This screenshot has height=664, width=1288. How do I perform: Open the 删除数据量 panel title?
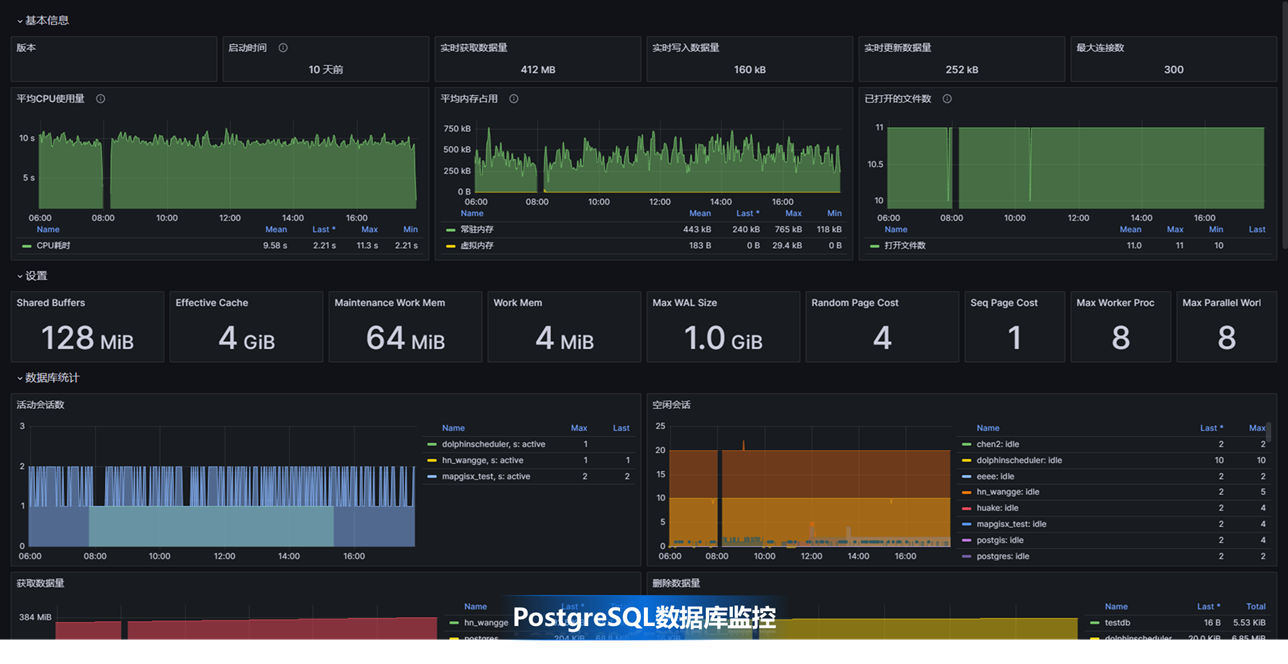(x=676, y=583)
